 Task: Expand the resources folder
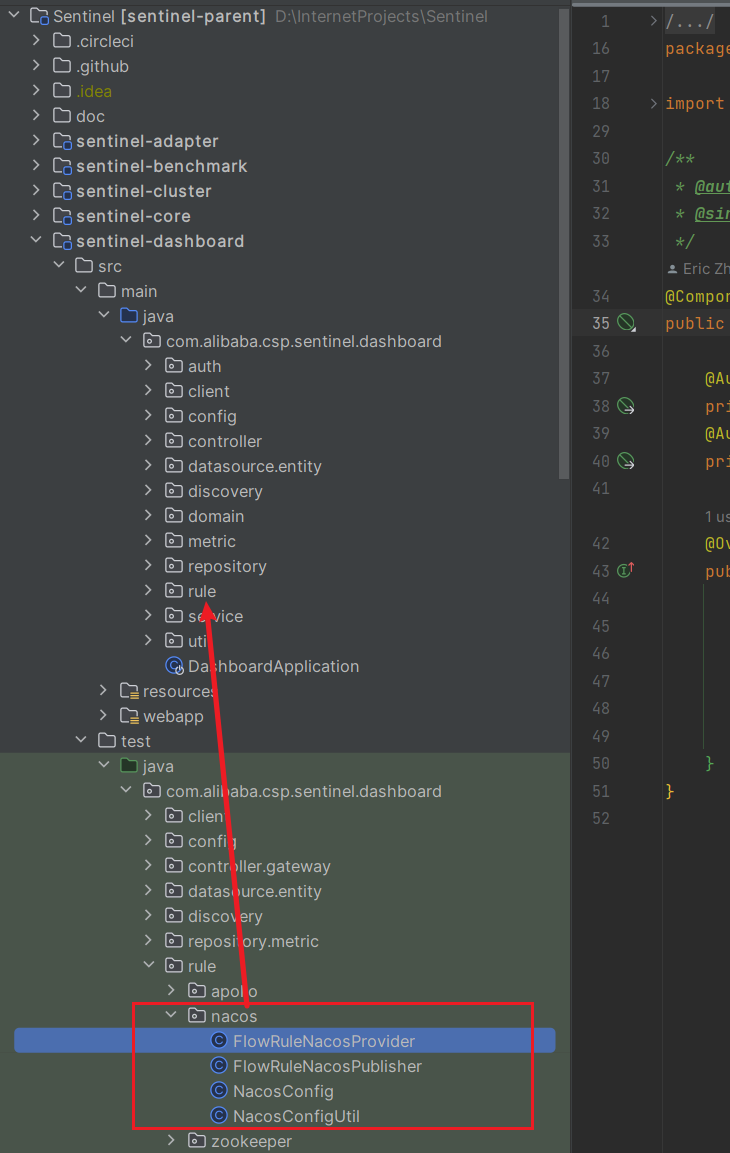coord(104,690)
